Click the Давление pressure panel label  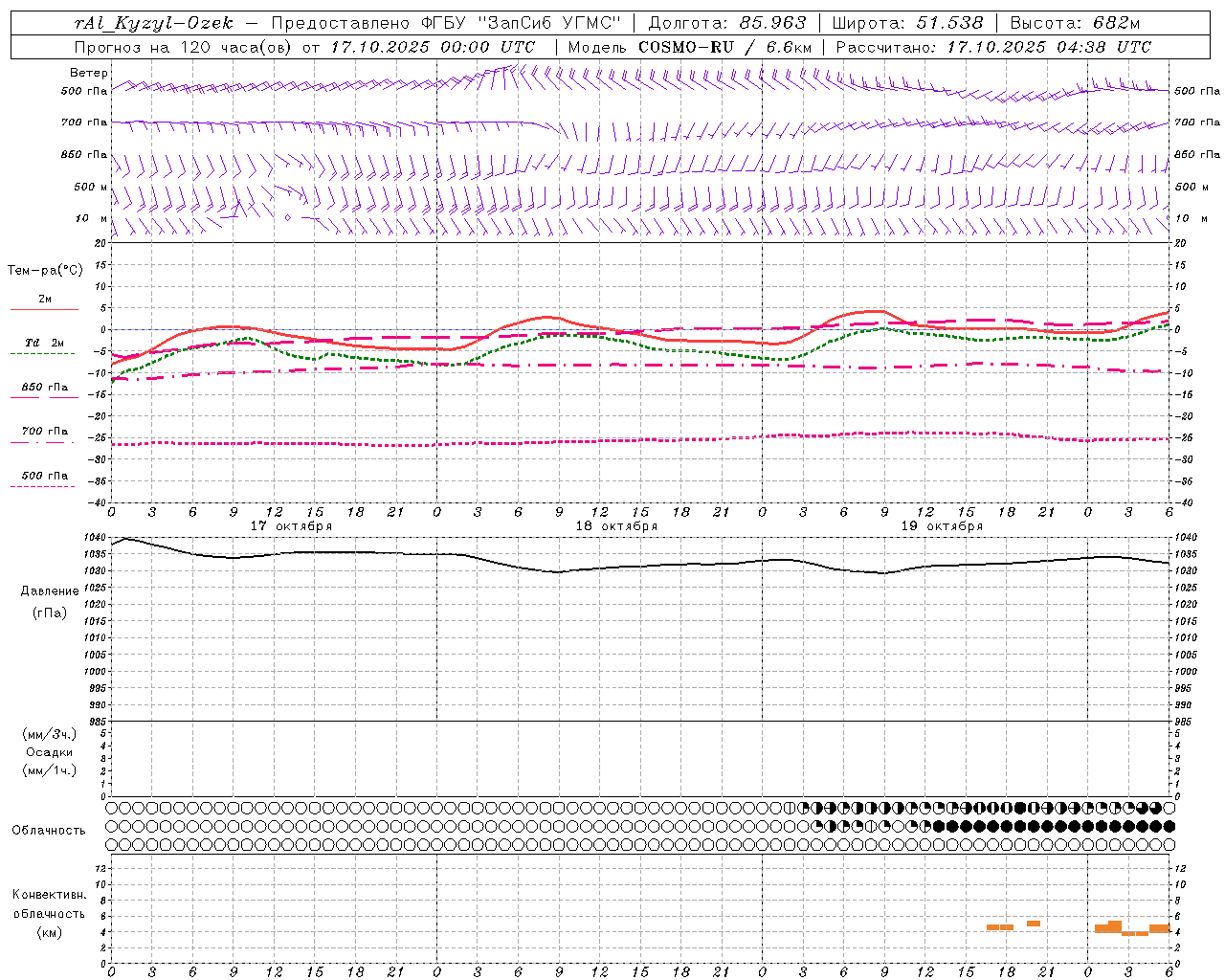50,591
